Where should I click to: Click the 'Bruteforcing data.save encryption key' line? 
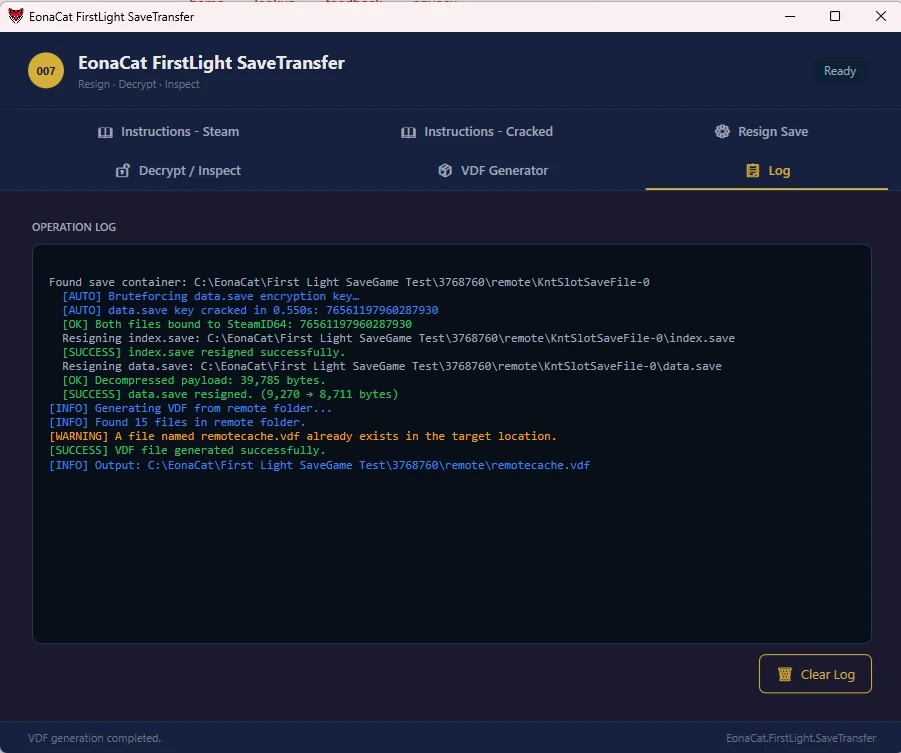point(210,296)
